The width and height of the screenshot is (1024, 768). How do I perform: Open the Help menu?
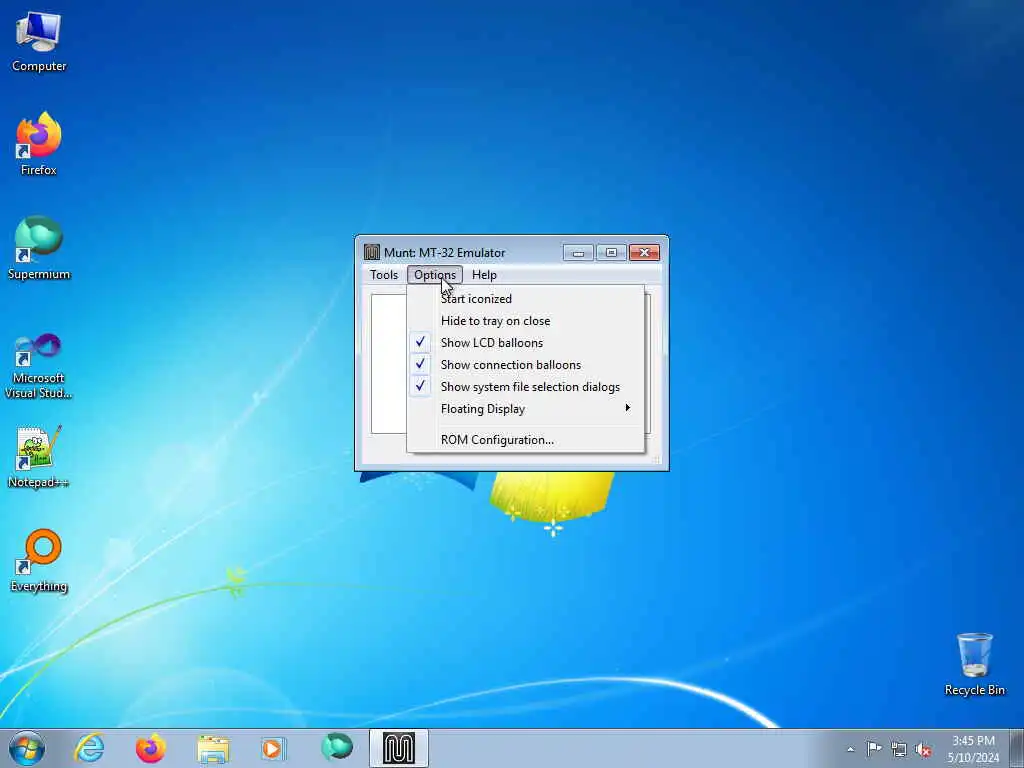[x=485, y=275]
